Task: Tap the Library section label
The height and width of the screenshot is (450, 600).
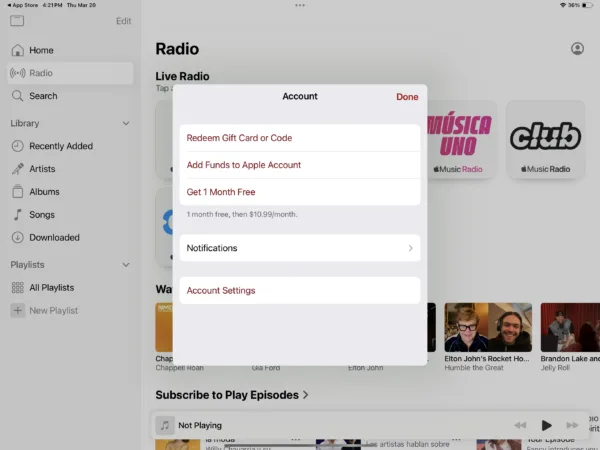Action: (x=25, y=123)
